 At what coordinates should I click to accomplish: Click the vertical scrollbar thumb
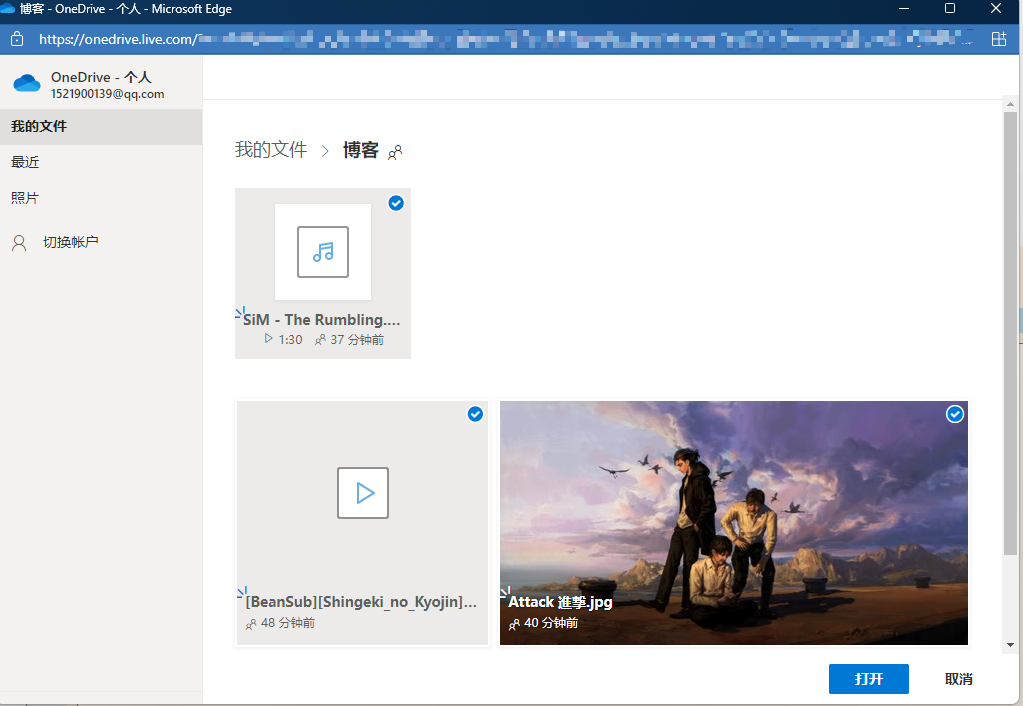tap(1010, 330)
